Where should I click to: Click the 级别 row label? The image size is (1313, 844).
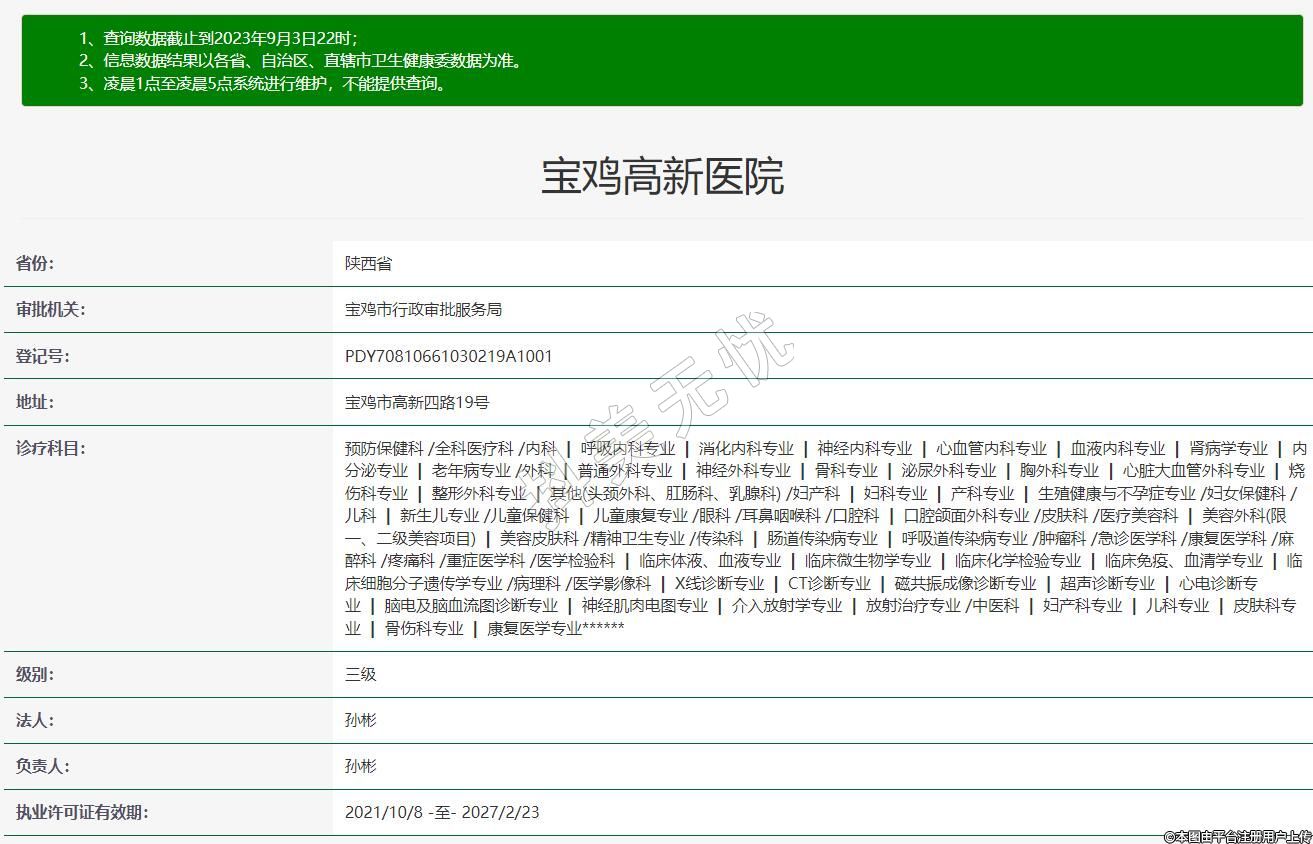35,674
